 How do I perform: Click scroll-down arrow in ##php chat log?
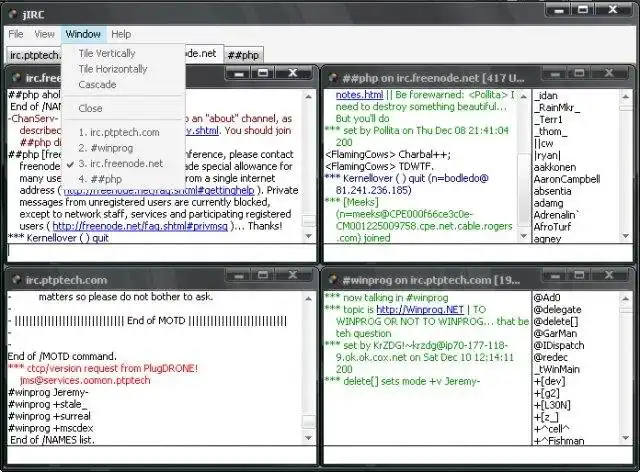524,236
